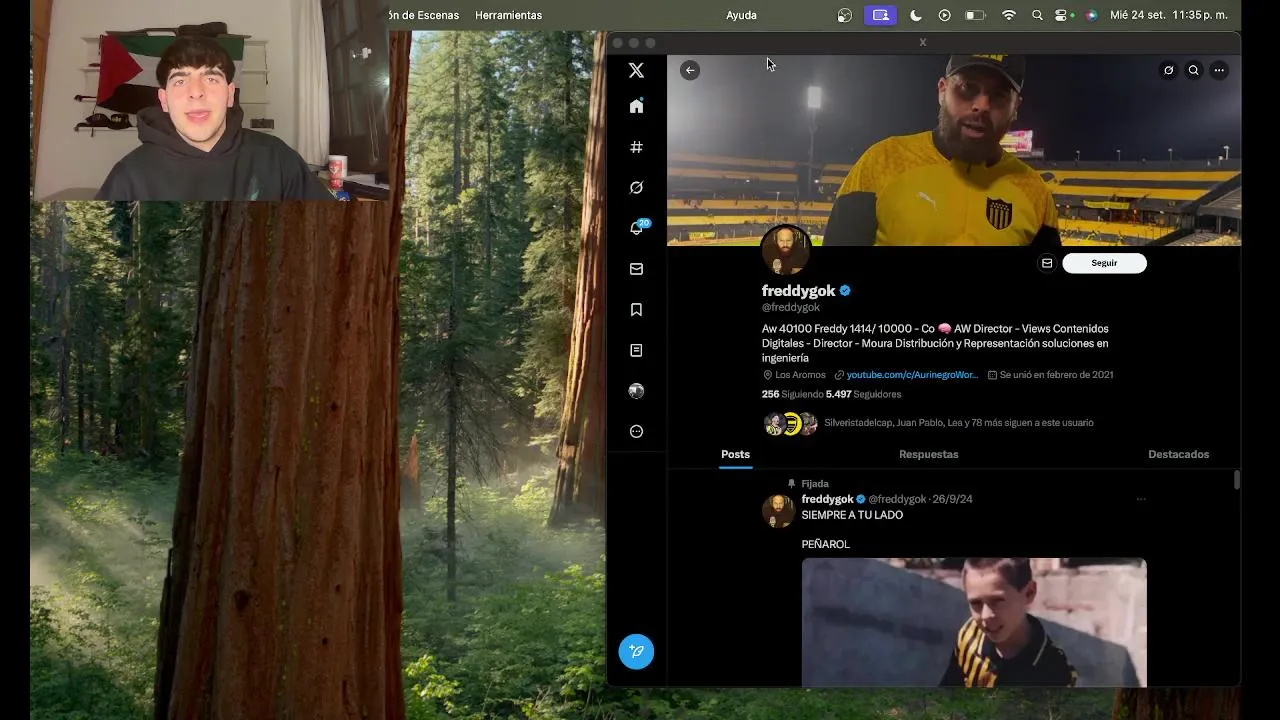Image resolution: width=1280 pixels, height=720 pixels.
Task: Go to Home in the X sidebar
Action: (636, 106)
